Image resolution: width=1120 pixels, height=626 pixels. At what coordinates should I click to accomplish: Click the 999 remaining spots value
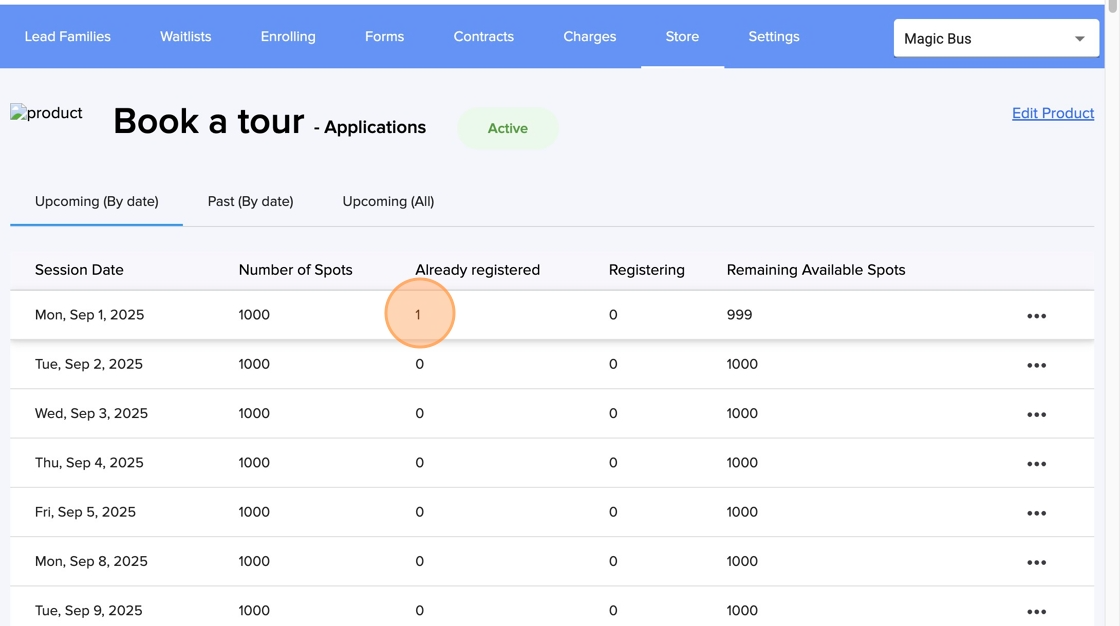[739, 315]
